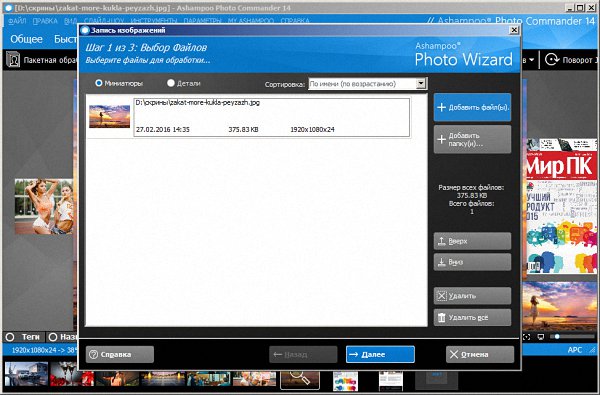Open the red roses filmstrip thumbnail
Image resolution: width=600 pixels, height=395 pixels.
pyautogui.click(x=72, y=374)
